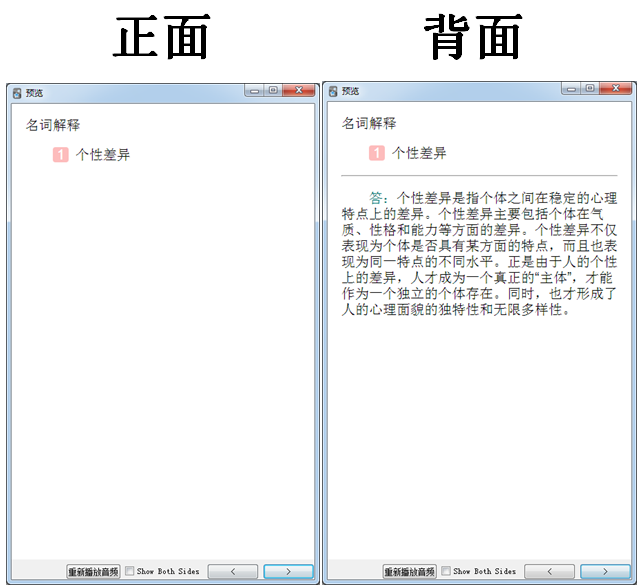The height and width of the screenshot is (586, 643).
Task: Go to next card in left window
Action: point(288,571)
